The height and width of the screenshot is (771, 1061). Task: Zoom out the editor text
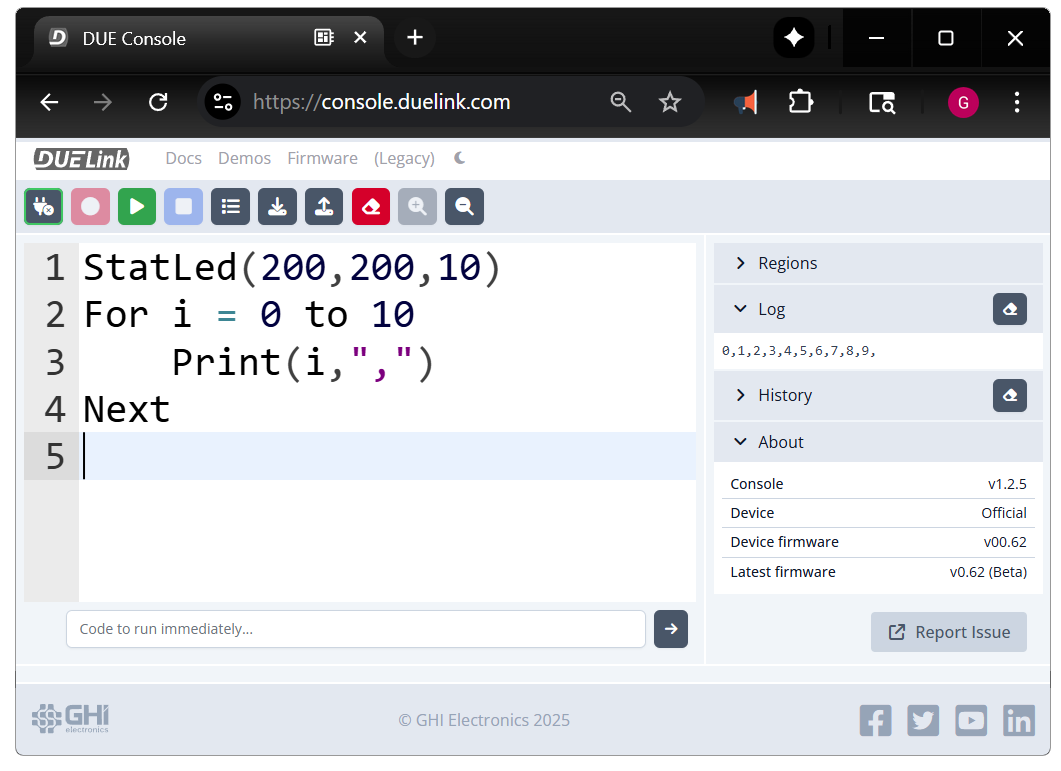pos(464,206)
